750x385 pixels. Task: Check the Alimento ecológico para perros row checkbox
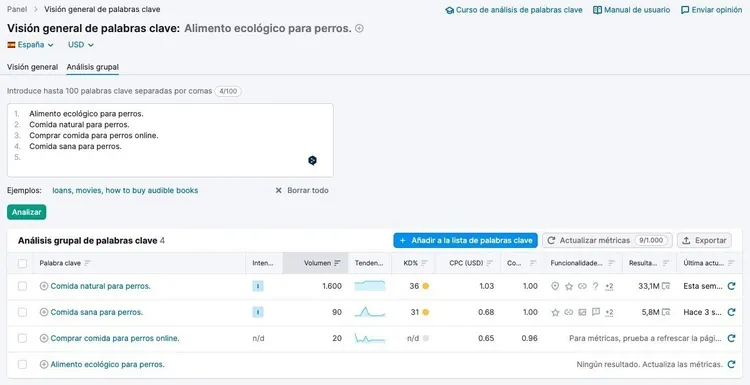22,364
